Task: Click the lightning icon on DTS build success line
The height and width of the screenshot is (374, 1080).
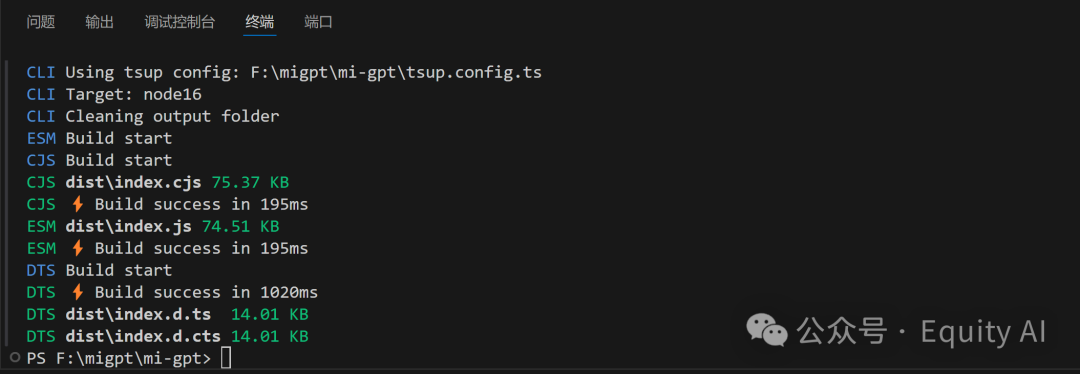Action: 77,293
